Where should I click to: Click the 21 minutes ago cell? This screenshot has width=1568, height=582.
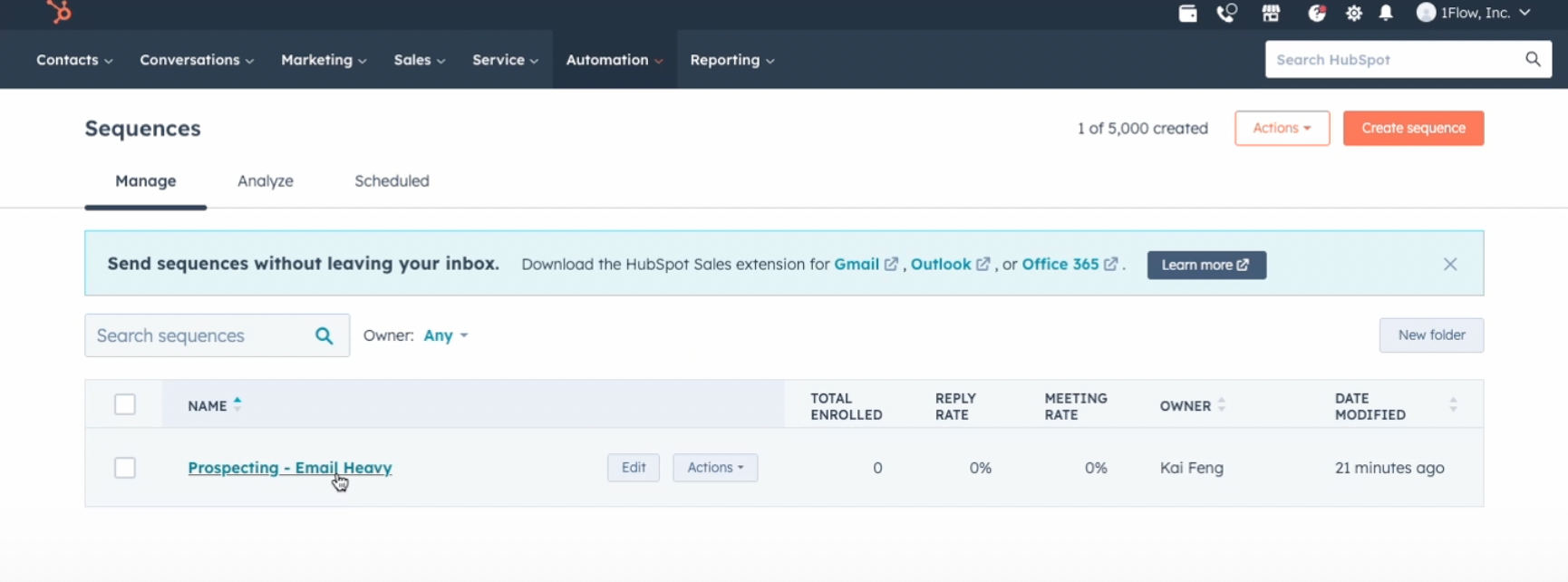1389,468
